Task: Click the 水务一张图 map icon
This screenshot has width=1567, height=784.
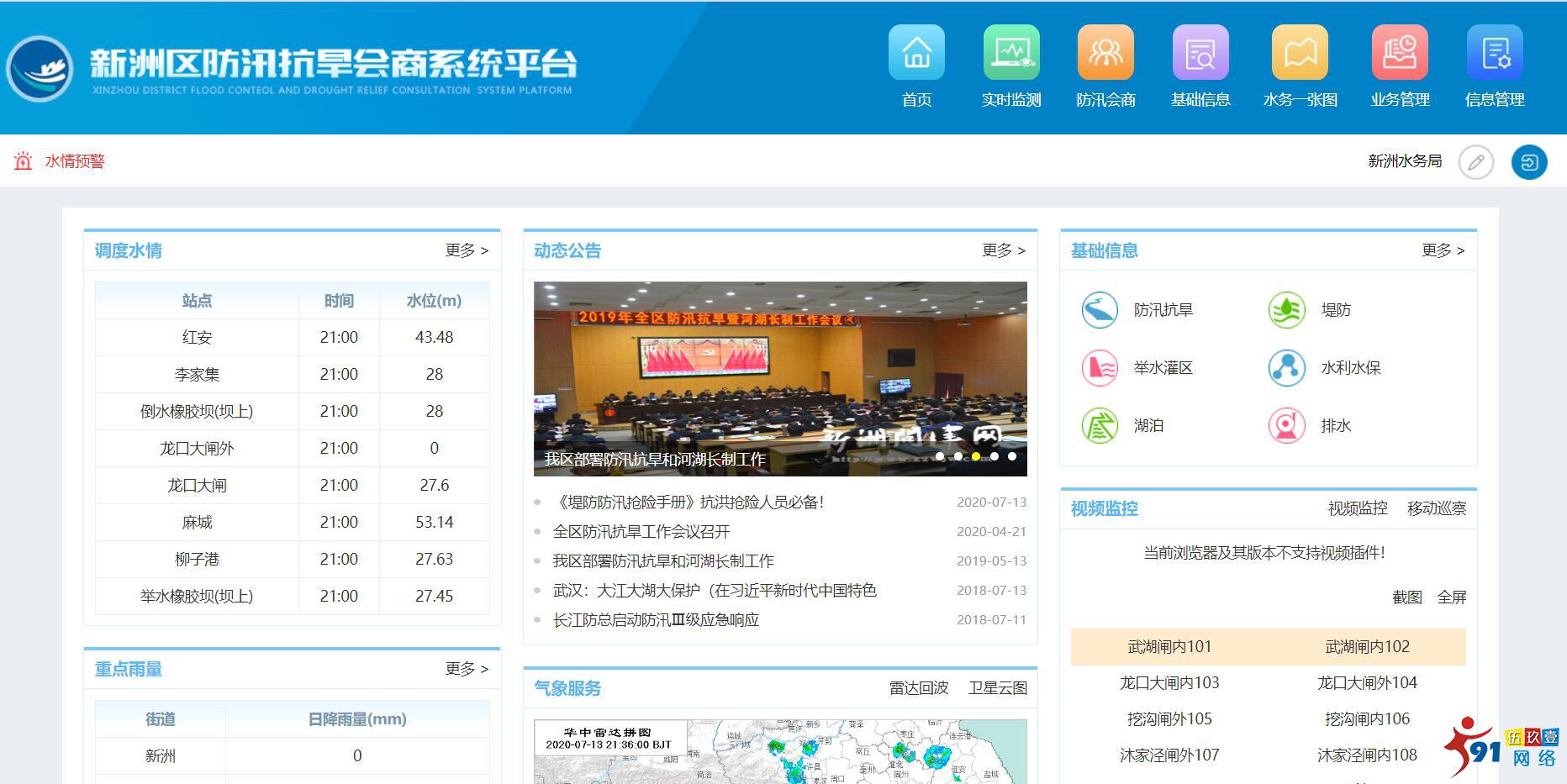Action: [1300, 54]
